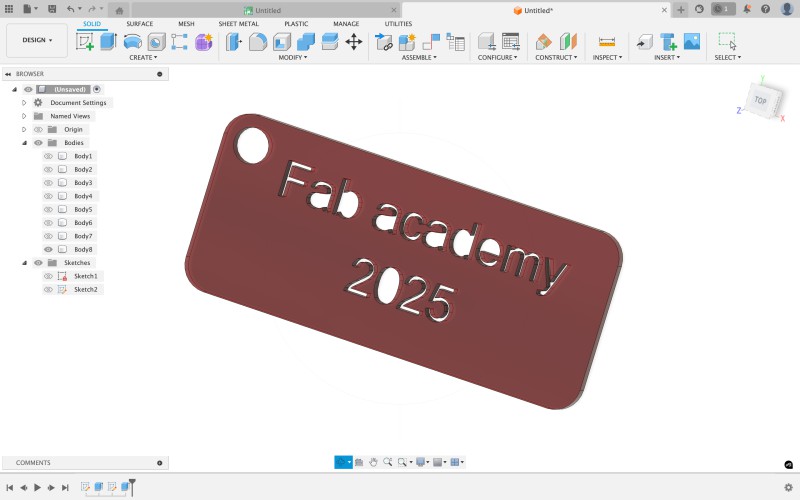Switch to the MESH tab
This screenshot has width=800, height=500.
pyautogui.click(x=186, y=24)
